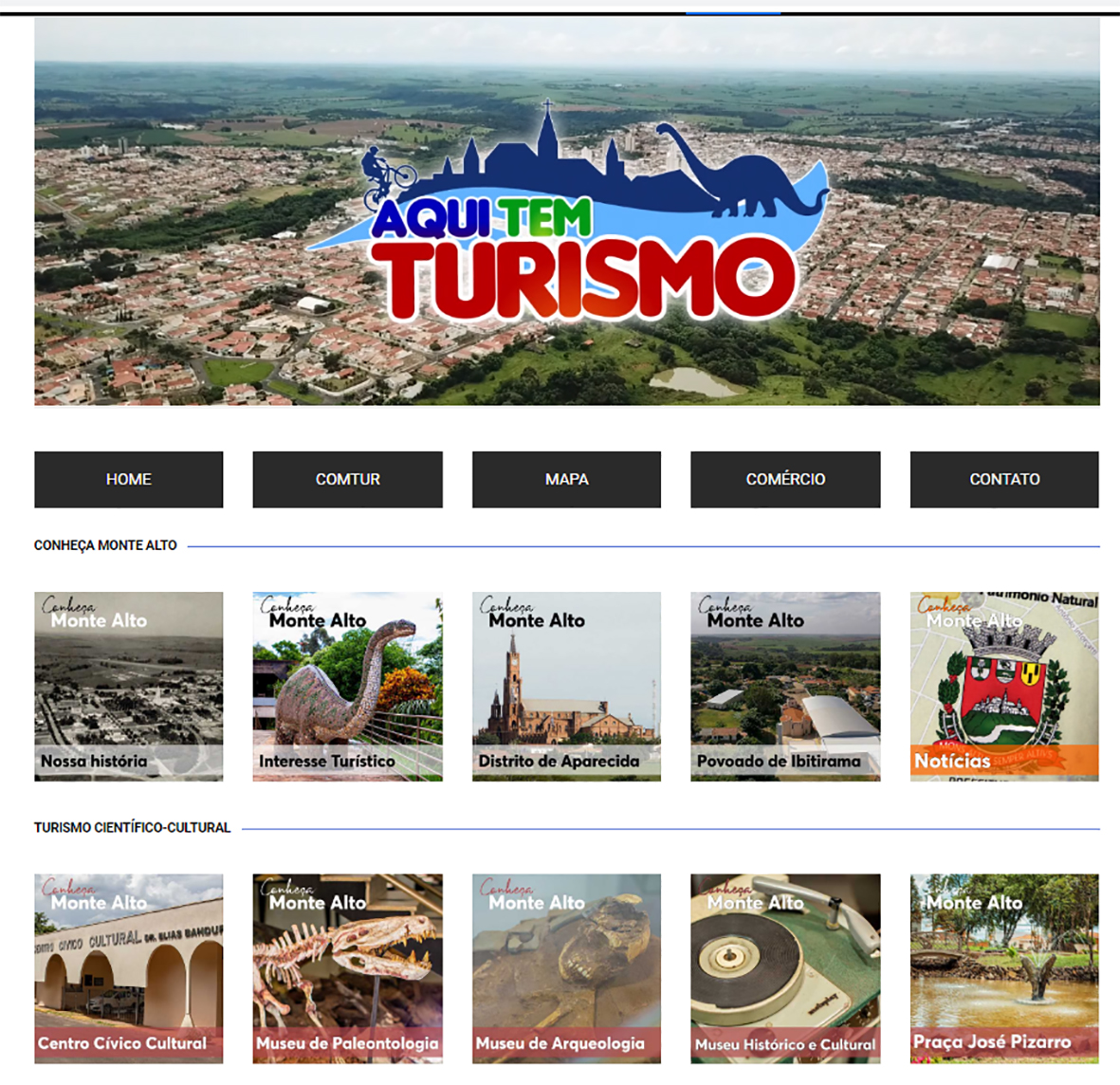Open the Praça José Pizarro tile
The image size is (1120, 1085).
1004,968
